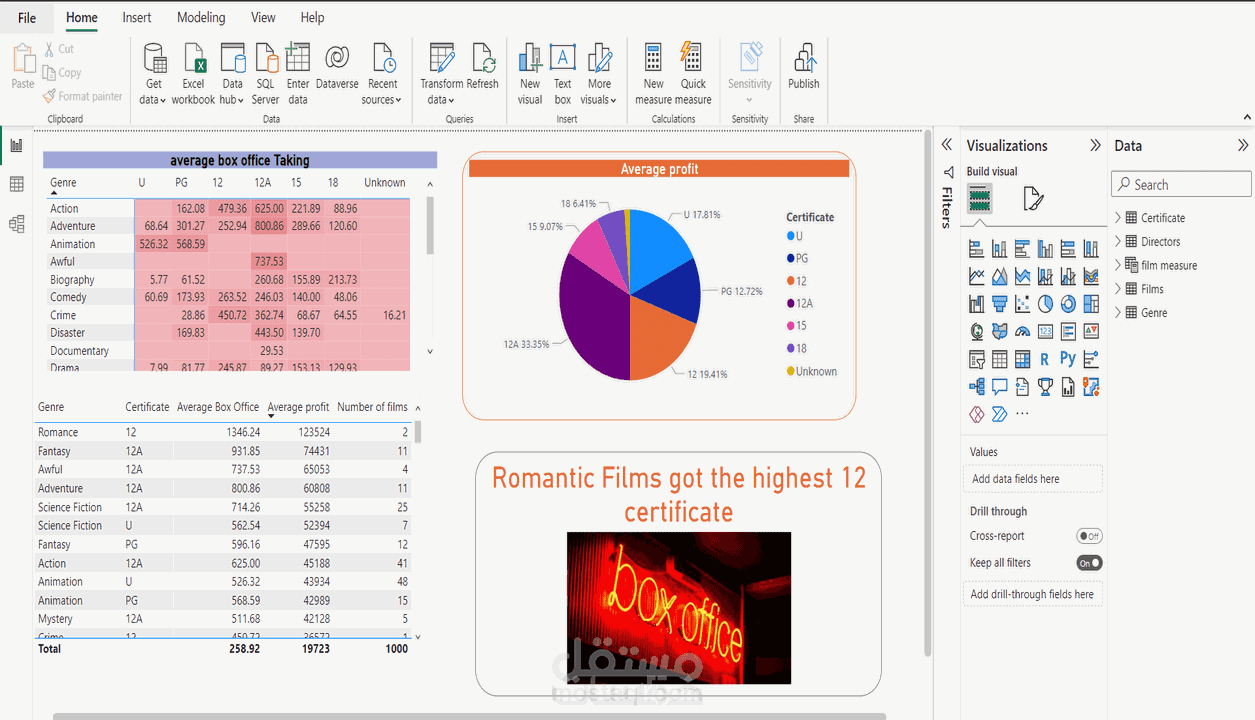This screenshot has height=720, width=1255.
Task: Click the Card visual icon
Action: tap(1045, 331)
